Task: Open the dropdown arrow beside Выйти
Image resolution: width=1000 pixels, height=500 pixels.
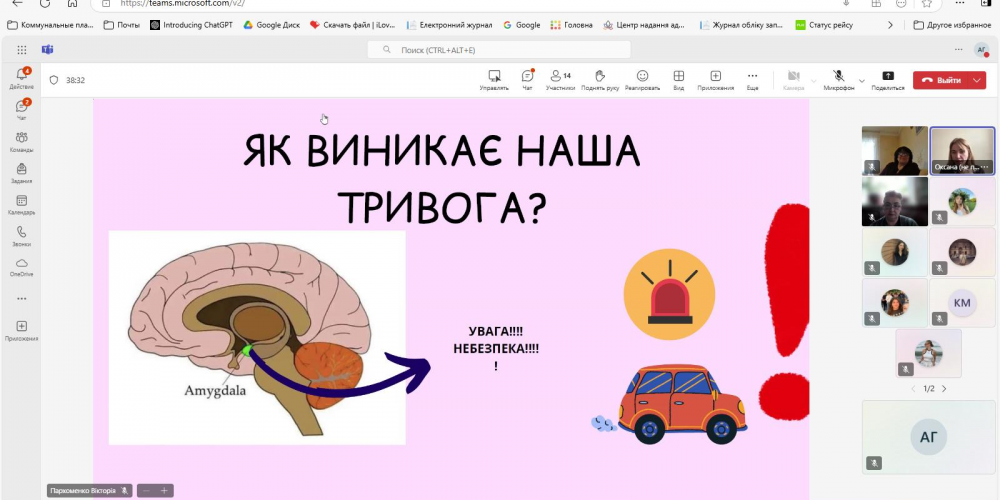Action: [977, 80]
